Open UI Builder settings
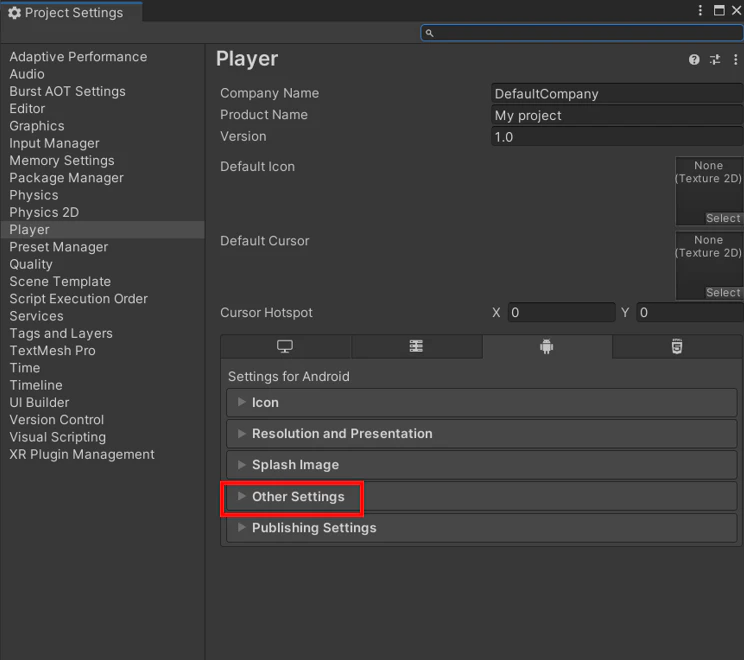Image resolution: width=744 pixels, height=660 pixels. (x=39, y=402)
